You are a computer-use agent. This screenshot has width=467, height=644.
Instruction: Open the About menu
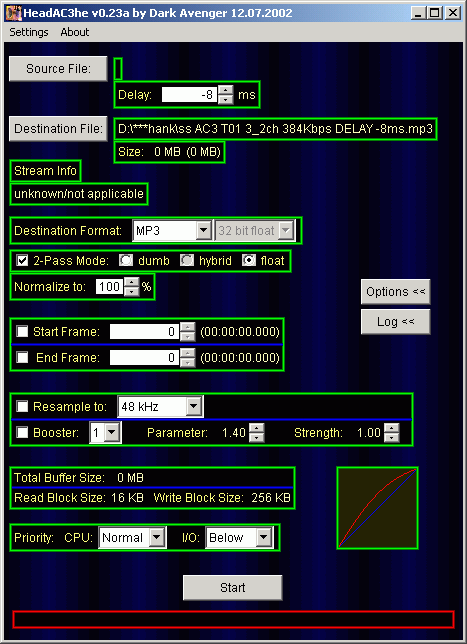click(x=75, y=32)
